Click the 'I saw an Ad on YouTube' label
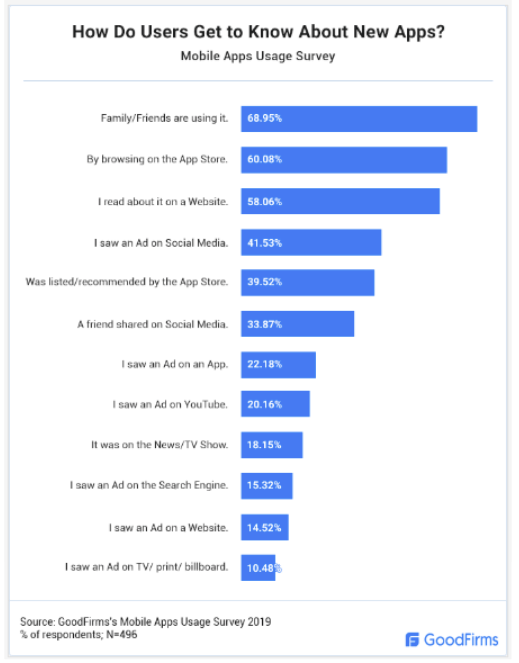 pos(170,404)
